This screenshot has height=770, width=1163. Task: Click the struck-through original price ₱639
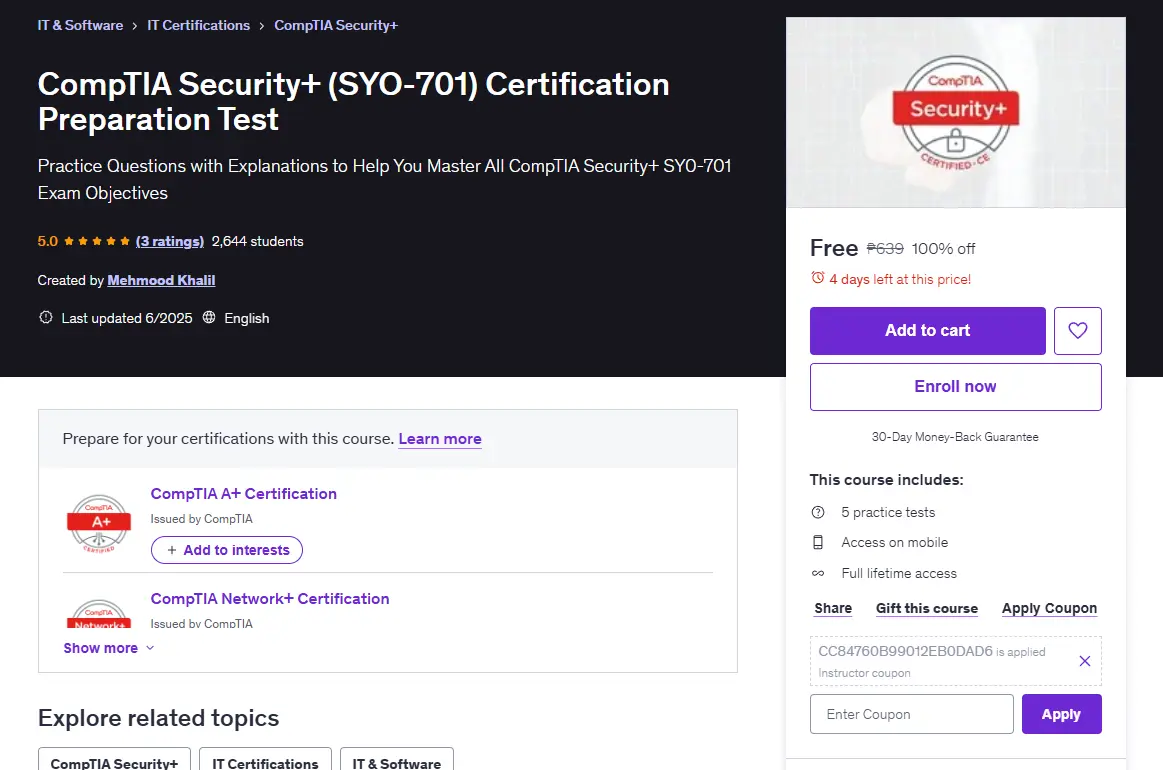pos(885,249)
